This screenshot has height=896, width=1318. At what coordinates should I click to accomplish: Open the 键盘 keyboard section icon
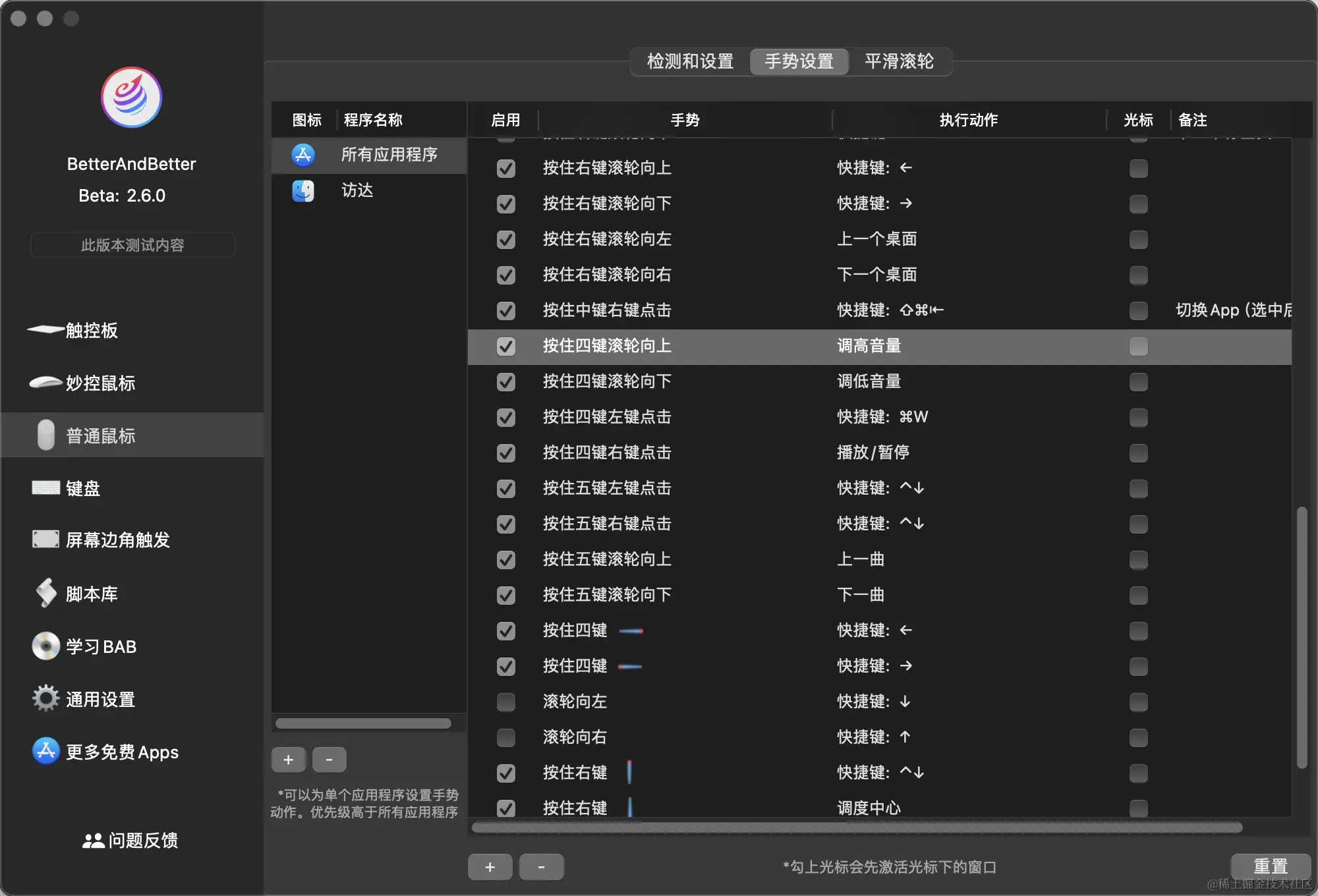pos(46,488)
